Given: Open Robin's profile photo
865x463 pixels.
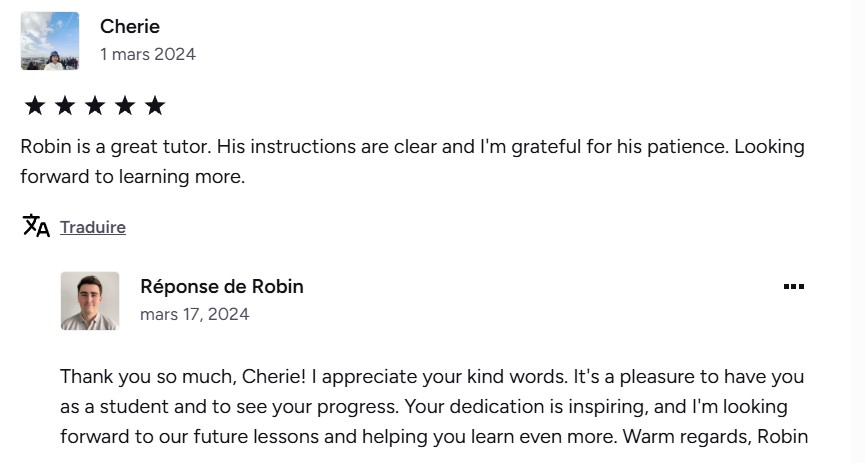Looking at the screenshot, I should 90,301.
